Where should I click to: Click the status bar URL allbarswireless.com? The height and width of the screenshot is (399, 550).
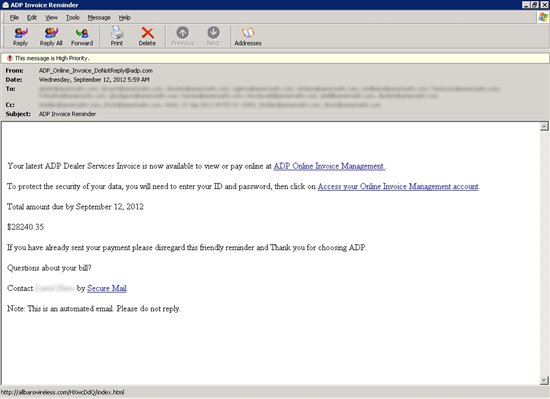(x=62, y=392)
